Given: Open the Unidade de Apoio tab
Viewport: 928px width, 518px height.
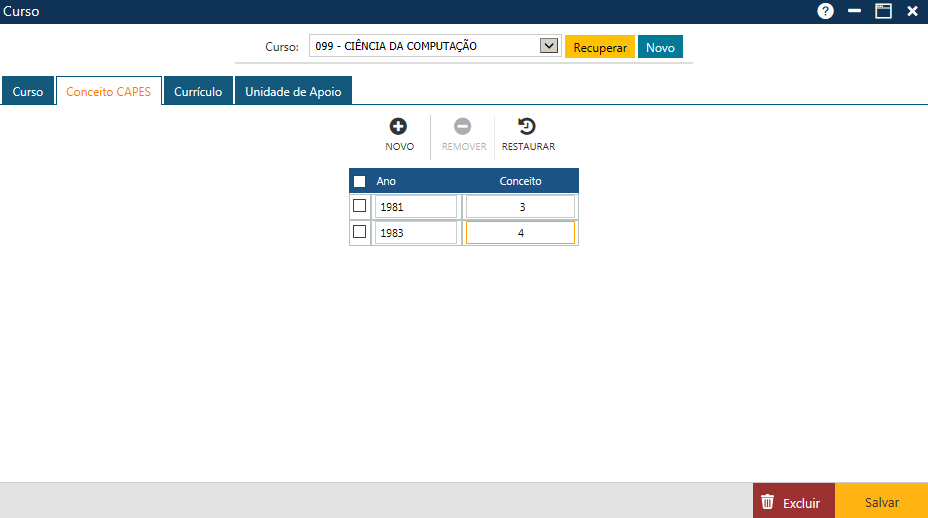Looking at the screenshot, I should [x=293, y=91].
